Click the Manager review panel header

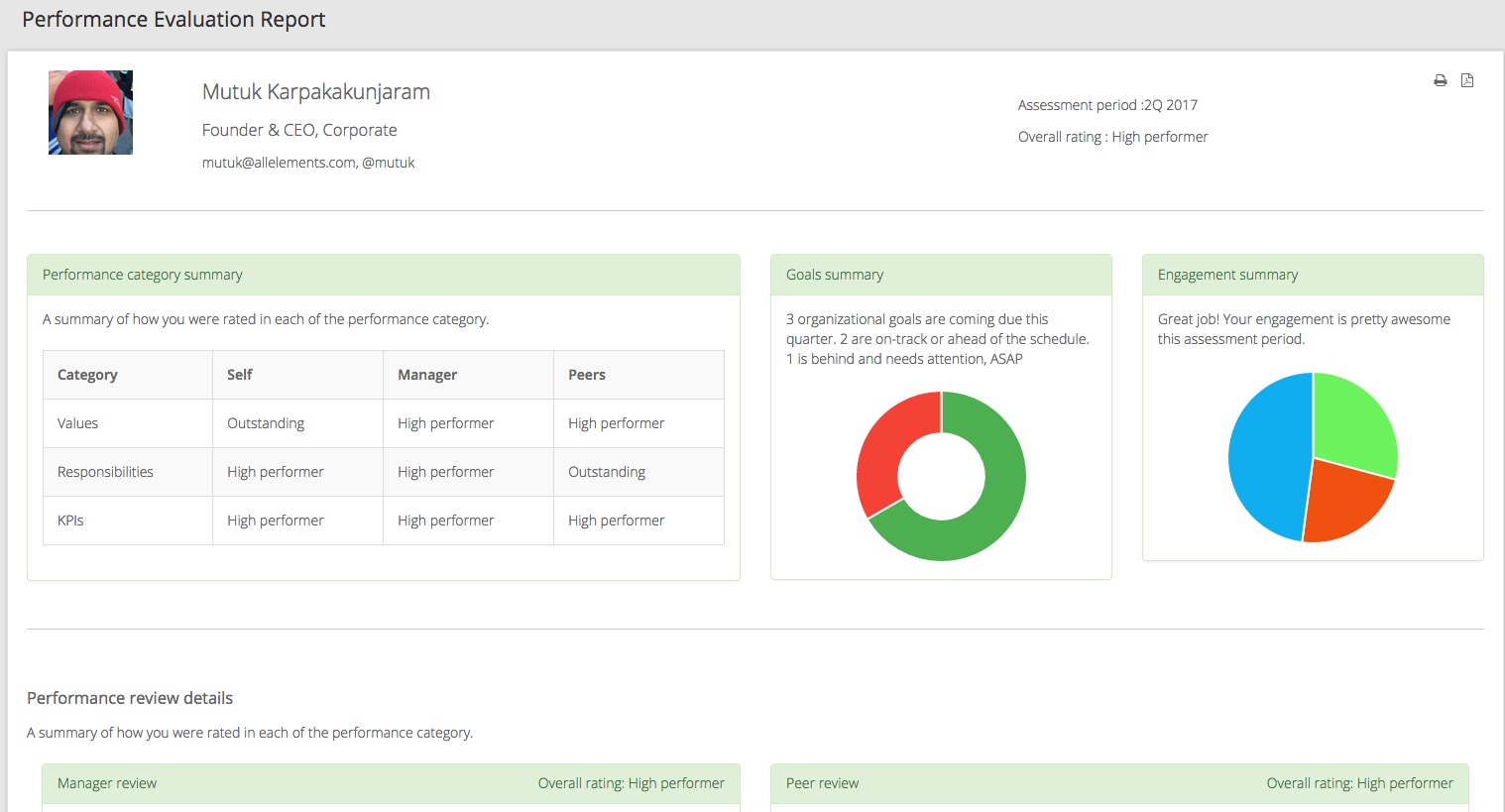point(391,783)
